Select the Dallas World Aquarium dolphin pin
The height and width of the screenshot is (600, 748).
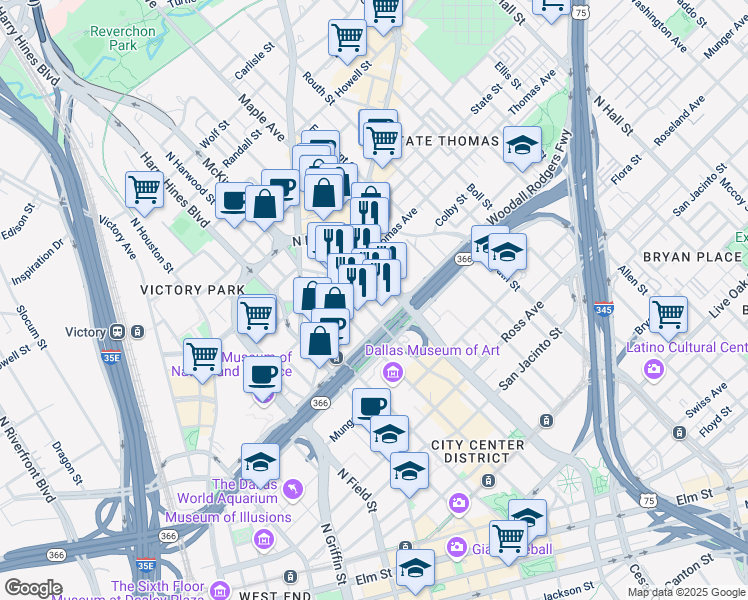(x=293, y=490)
